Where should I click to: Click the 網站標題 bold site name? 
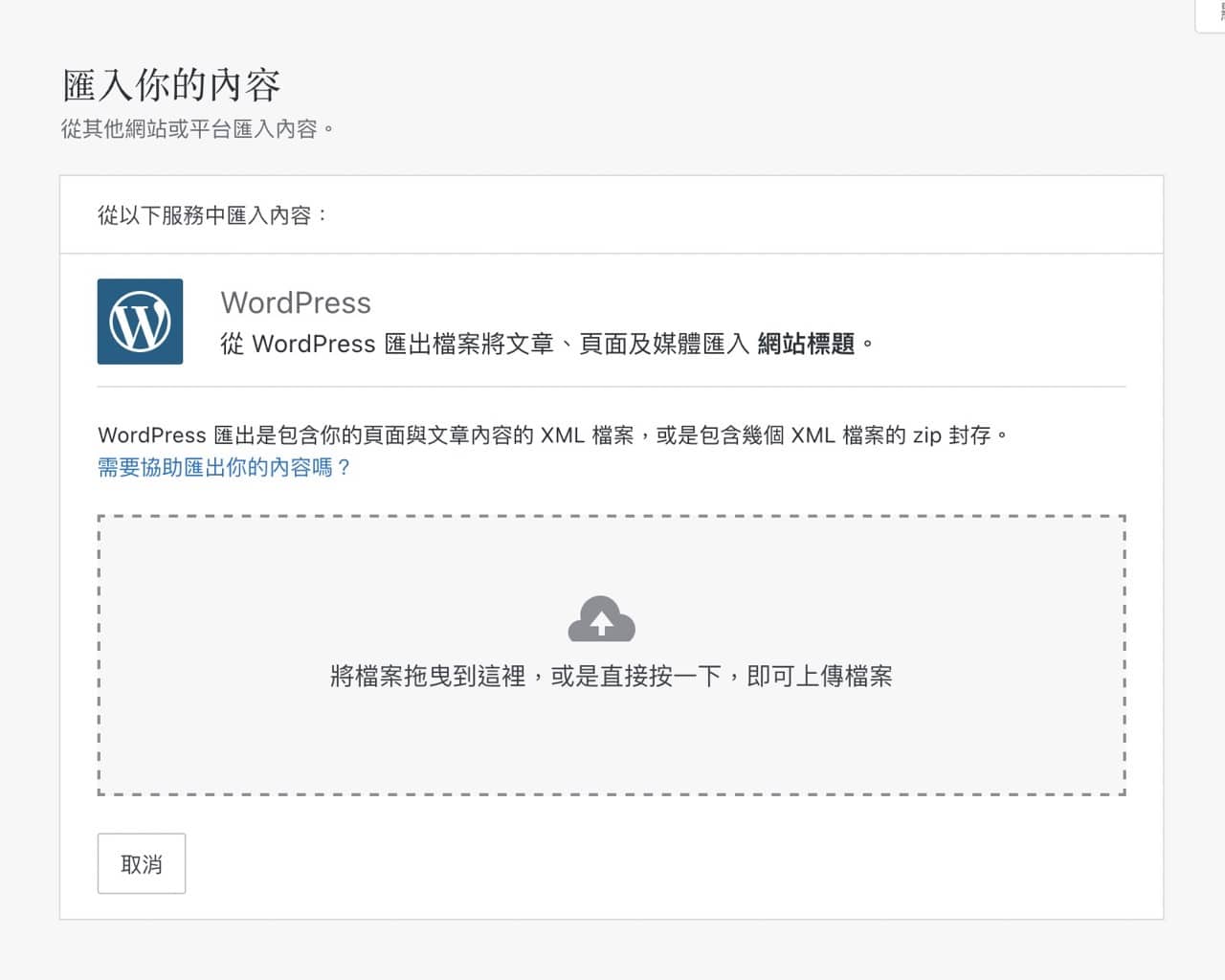(x=806, y=344)
